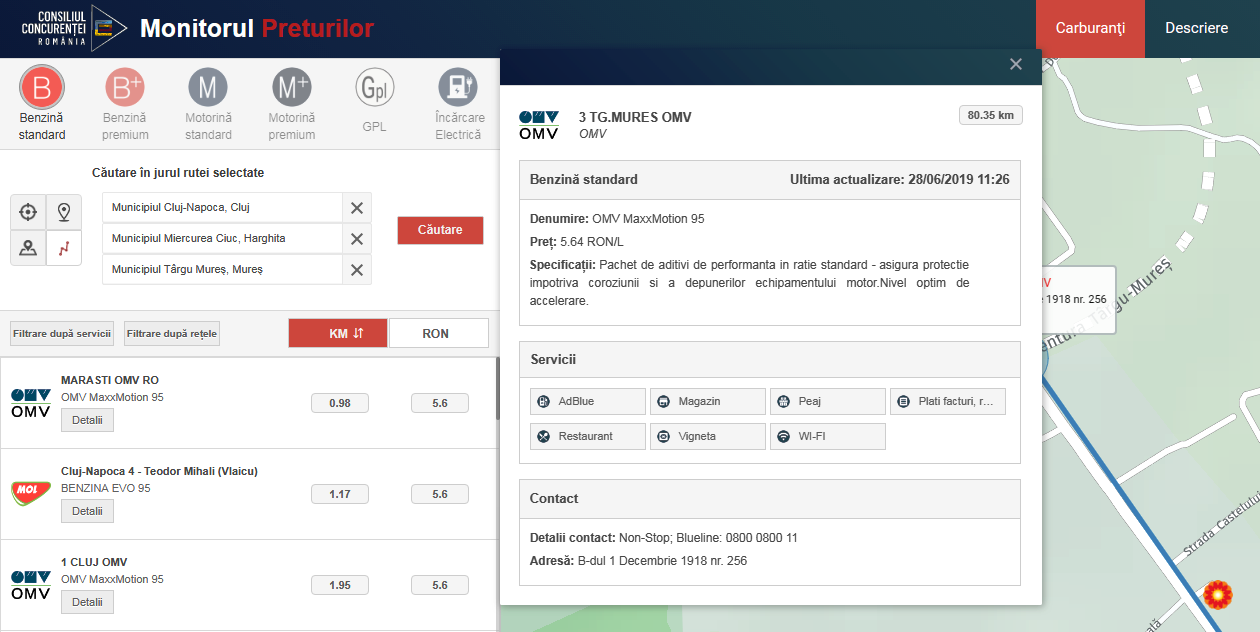This screenshot has height=632, width=1260.
Task: Open Detalii for Cluj-Napoca 4 Teodor Mihali
Action: click(x=87, y=511)
